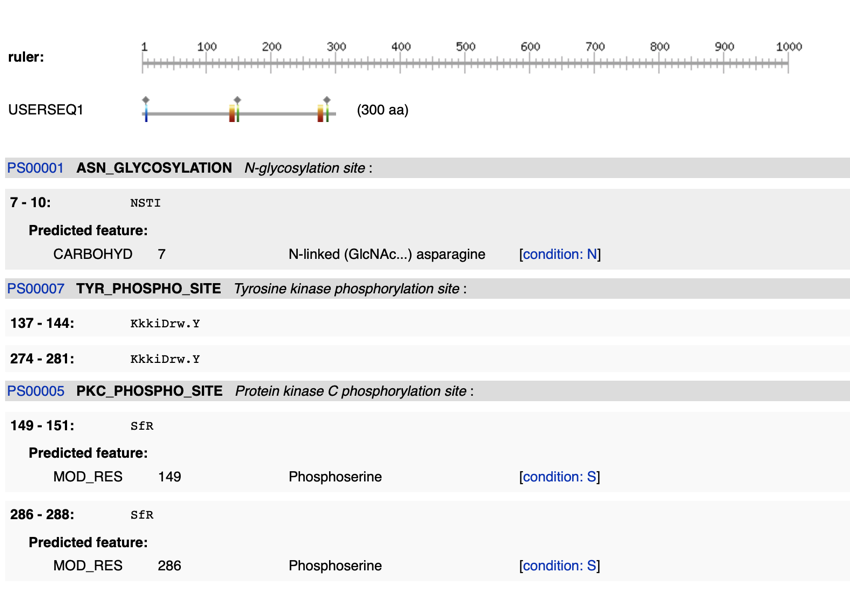Click the second brown tyrosine kinase block
The image size is (850, 604).
point(320,115)
